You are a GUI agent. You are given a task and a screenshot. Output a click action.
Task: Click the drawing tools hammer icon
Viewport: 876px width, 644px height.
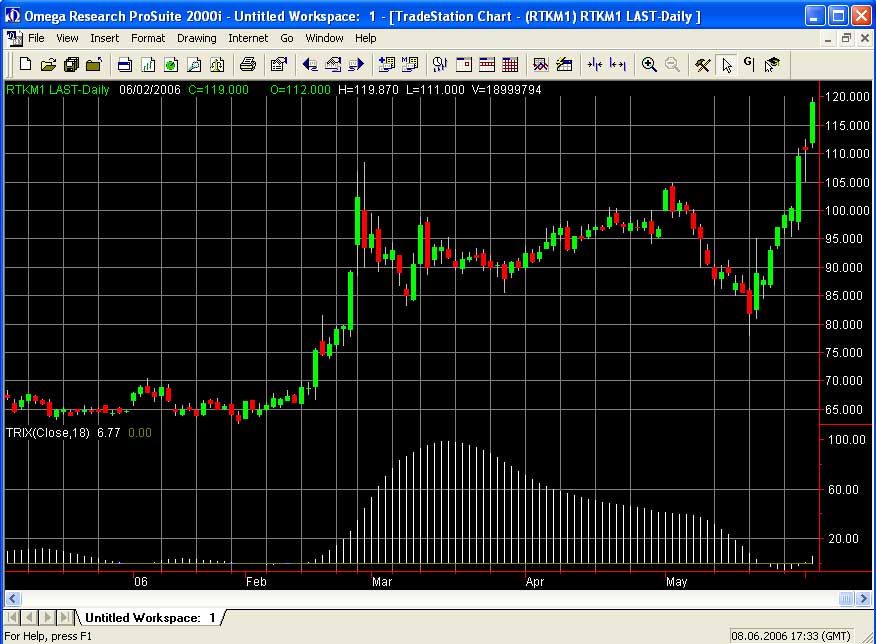703,64
